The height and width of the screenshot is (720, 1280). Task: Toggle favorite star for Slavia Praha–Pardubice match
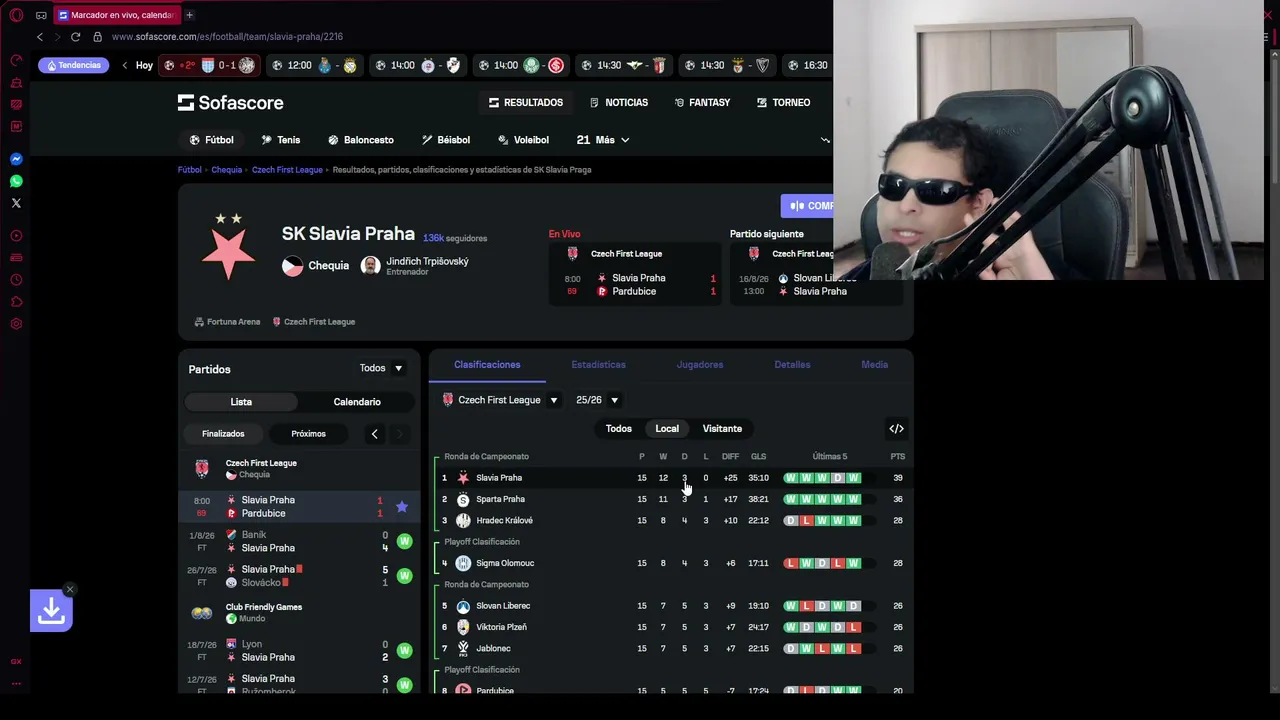click(x=402, y=507)
